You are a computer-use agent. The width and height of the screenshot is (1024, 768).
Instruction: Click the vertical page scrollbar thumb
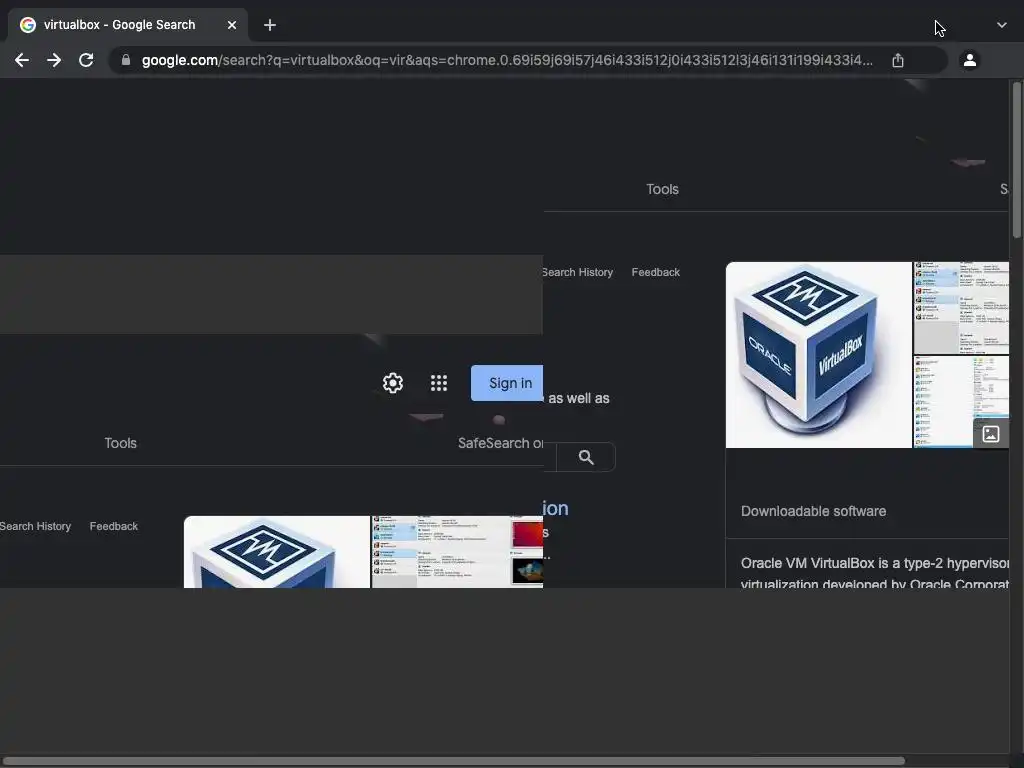1016,160
